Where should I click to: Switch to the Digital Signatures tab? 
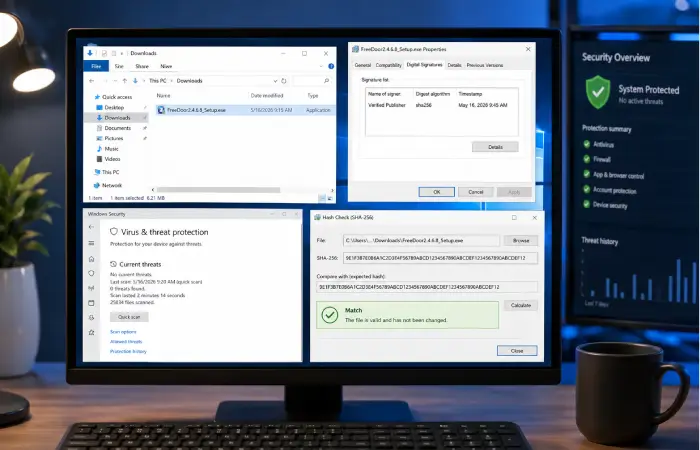point(425,65)
